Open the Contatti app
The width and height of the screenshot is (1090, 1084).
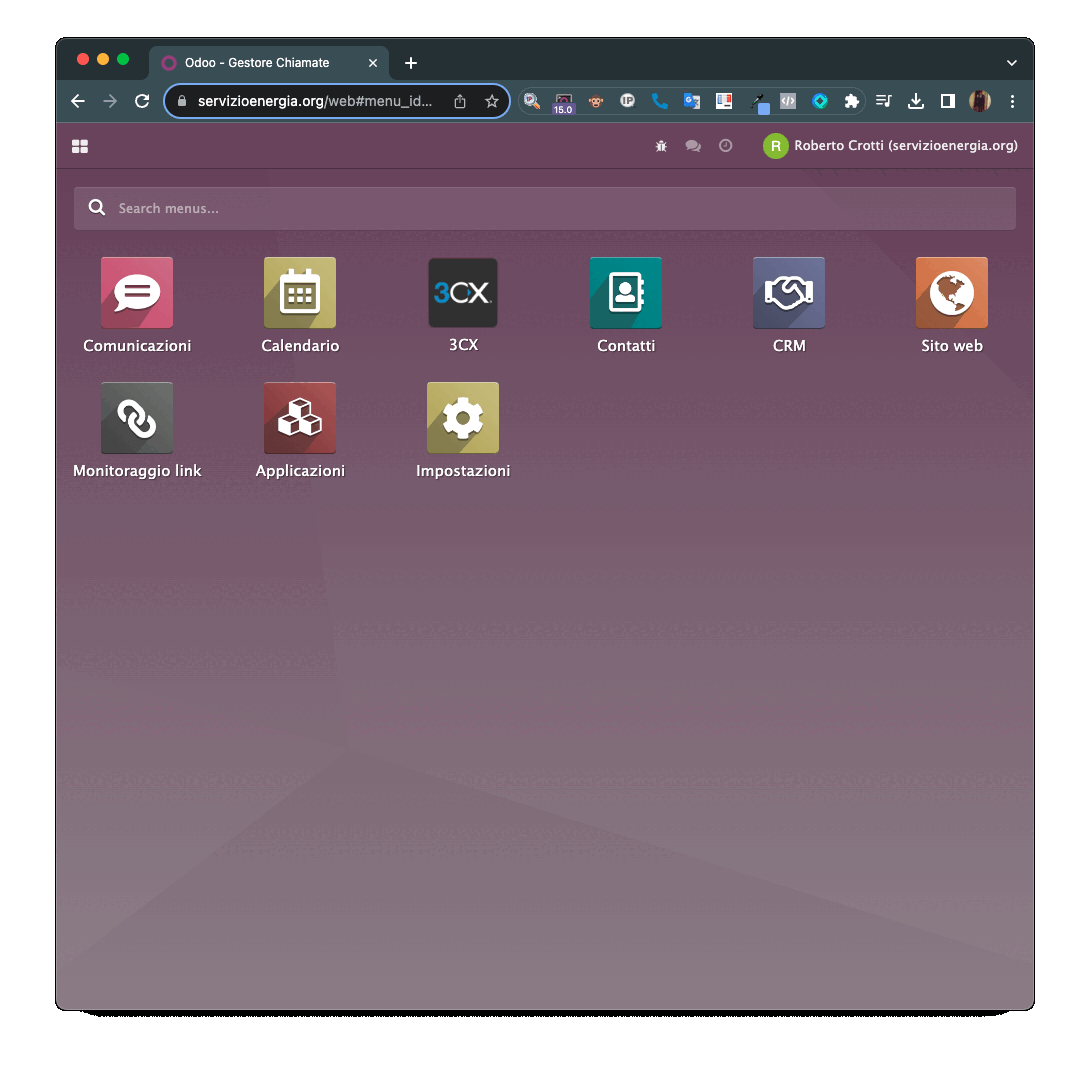[626, 293]
